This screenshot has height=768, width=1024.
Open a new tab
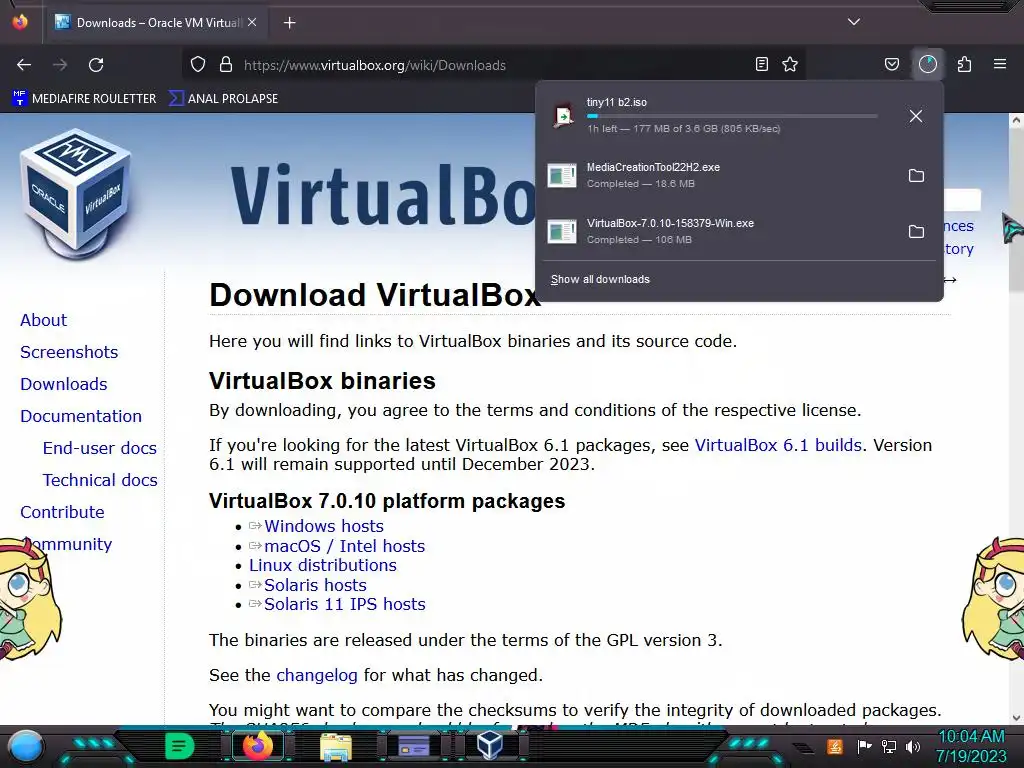point(289,23)
